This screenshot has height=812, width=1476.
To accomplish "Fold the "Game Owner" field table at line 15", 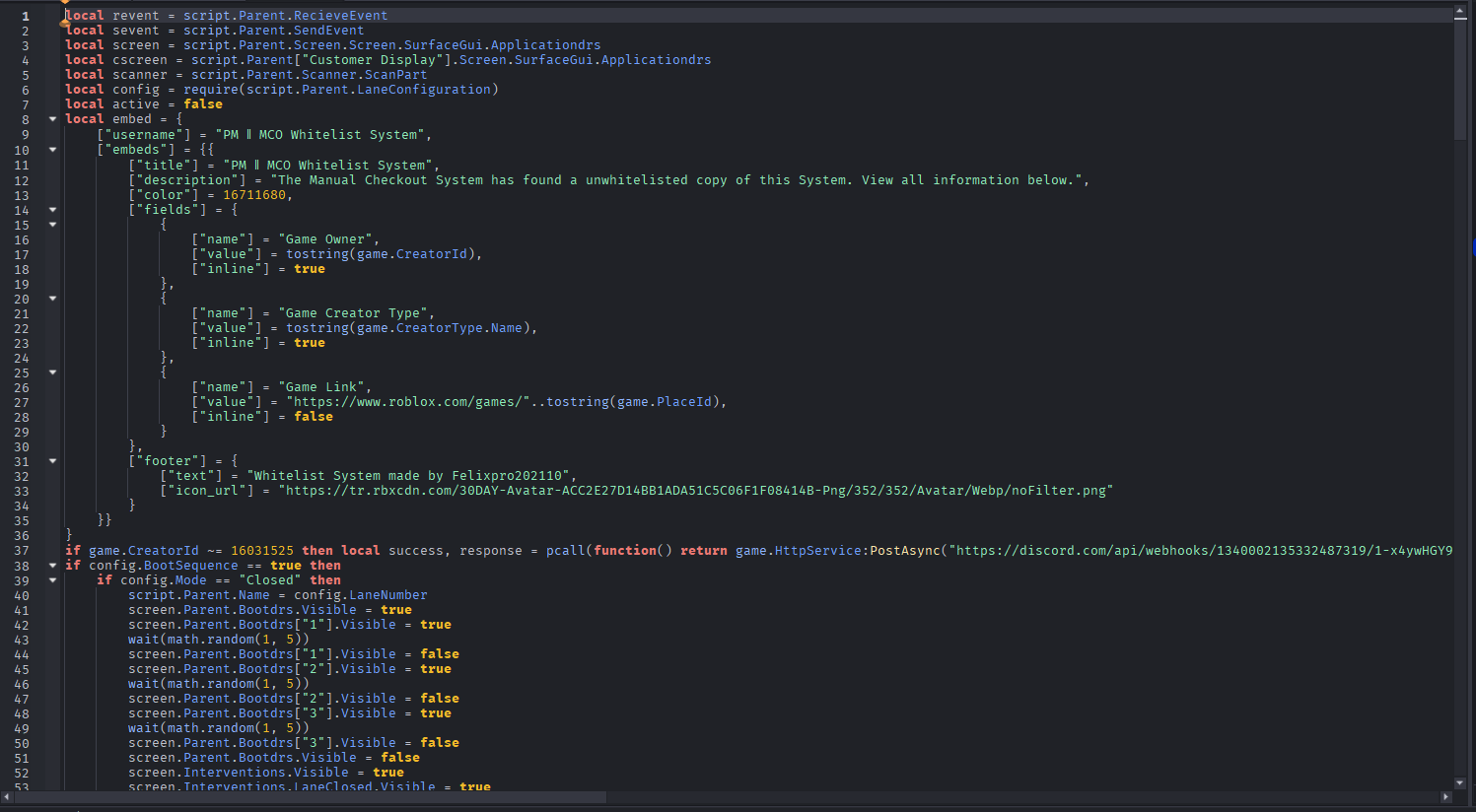I will click(52, 225).
